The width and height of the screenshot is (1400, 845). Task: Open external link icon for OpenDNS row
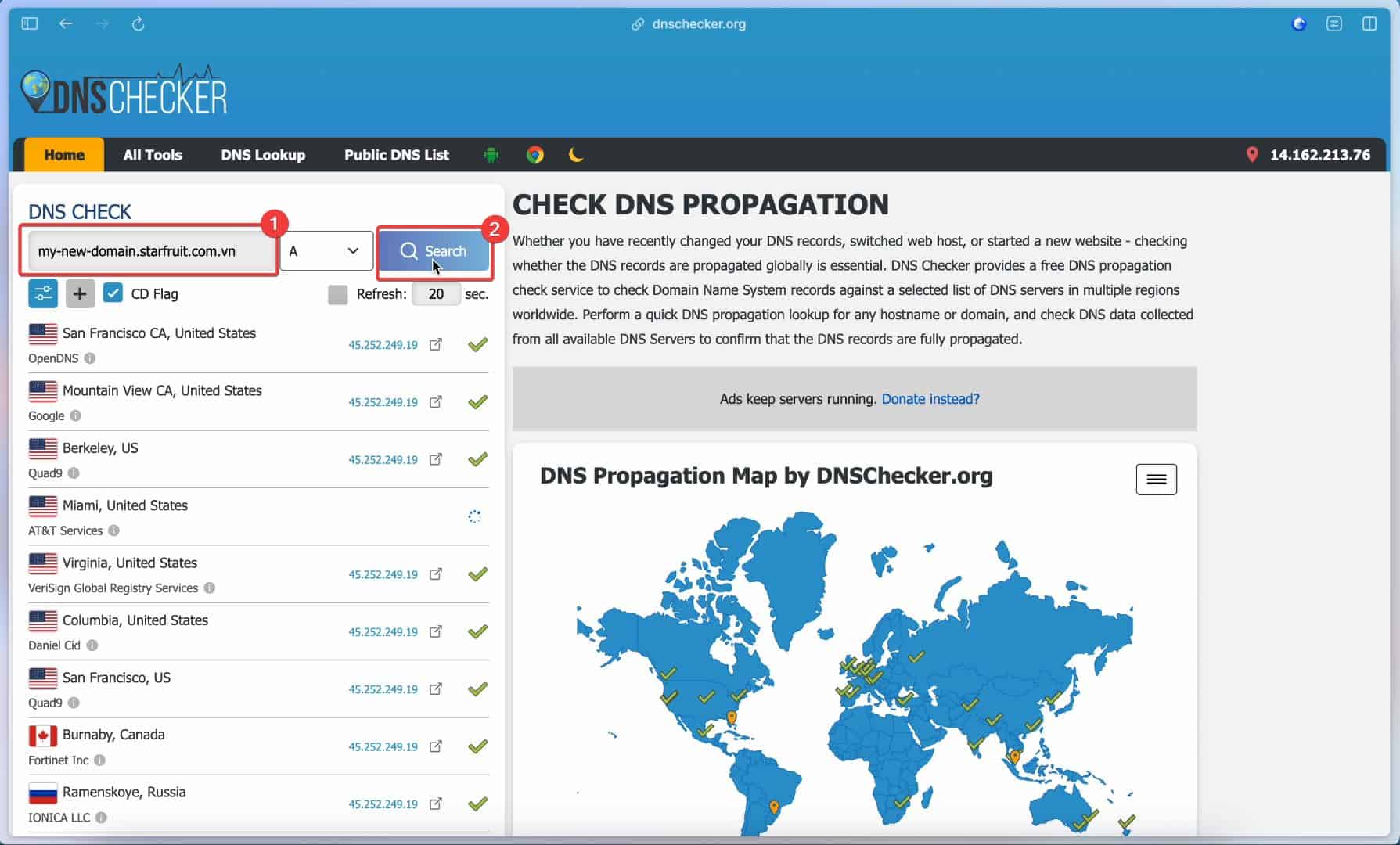[x=436, y=344]
